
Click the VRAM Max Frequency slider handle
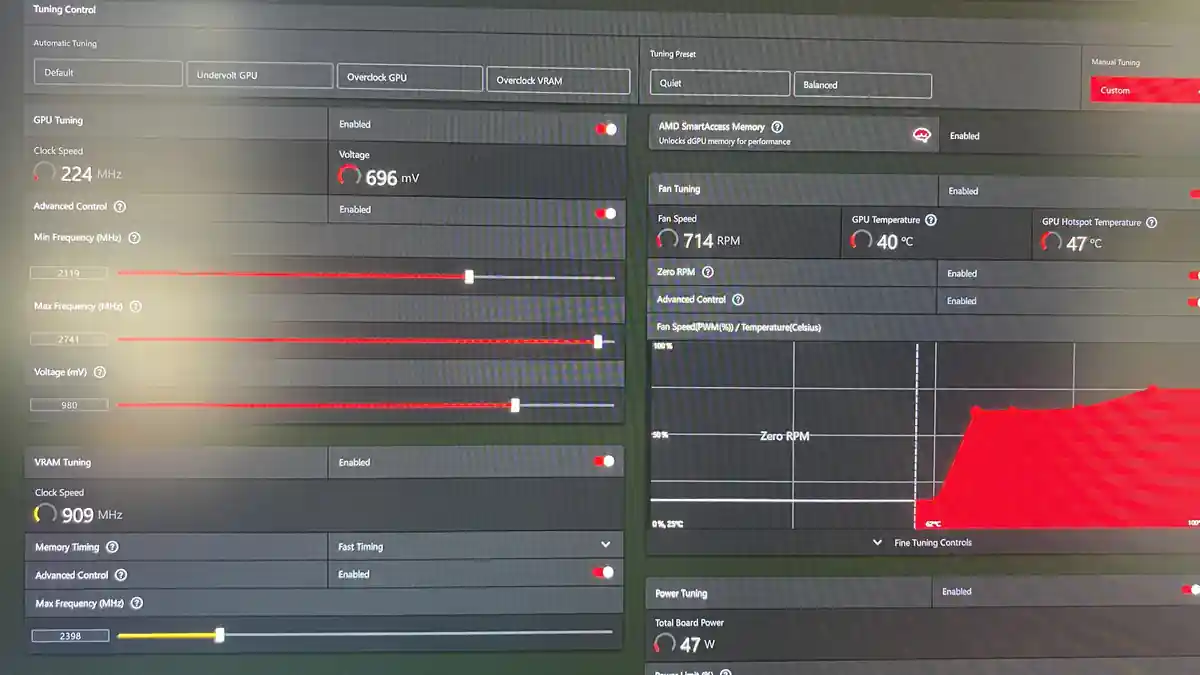220,635
